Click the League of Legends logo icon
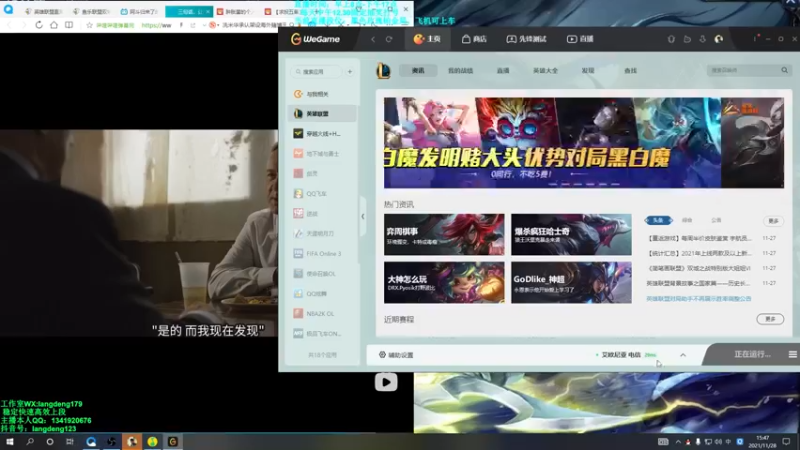This screenshot has width=800, height=450. pos(383,70)
